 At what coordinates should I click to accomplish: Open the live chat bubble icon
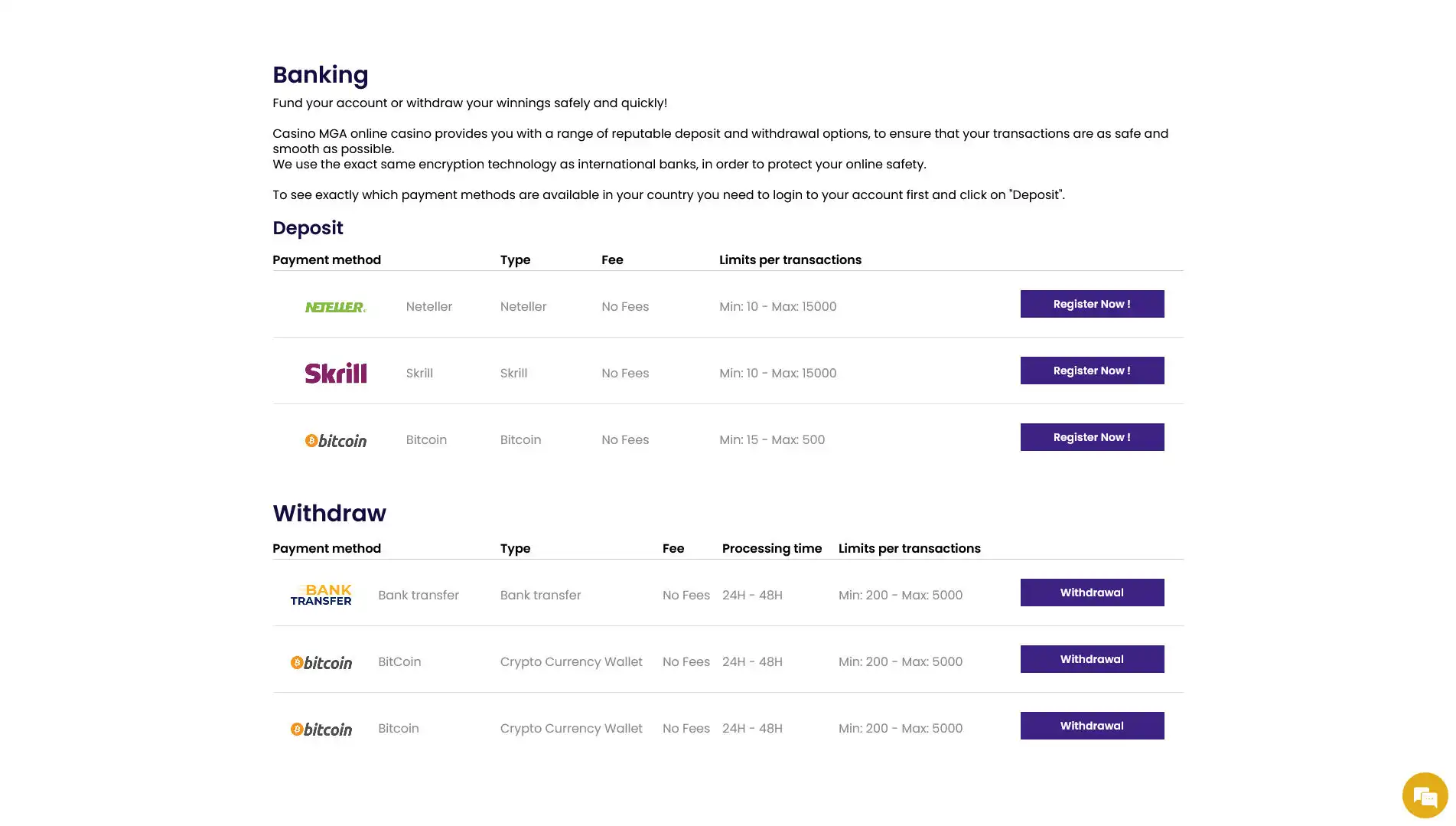[1425, 796]
